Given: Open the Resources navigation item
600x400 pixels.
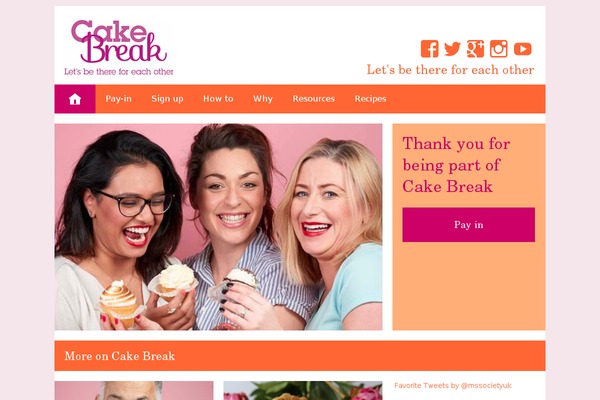Looking at the screenshot, I should click(x=314, y=99).
